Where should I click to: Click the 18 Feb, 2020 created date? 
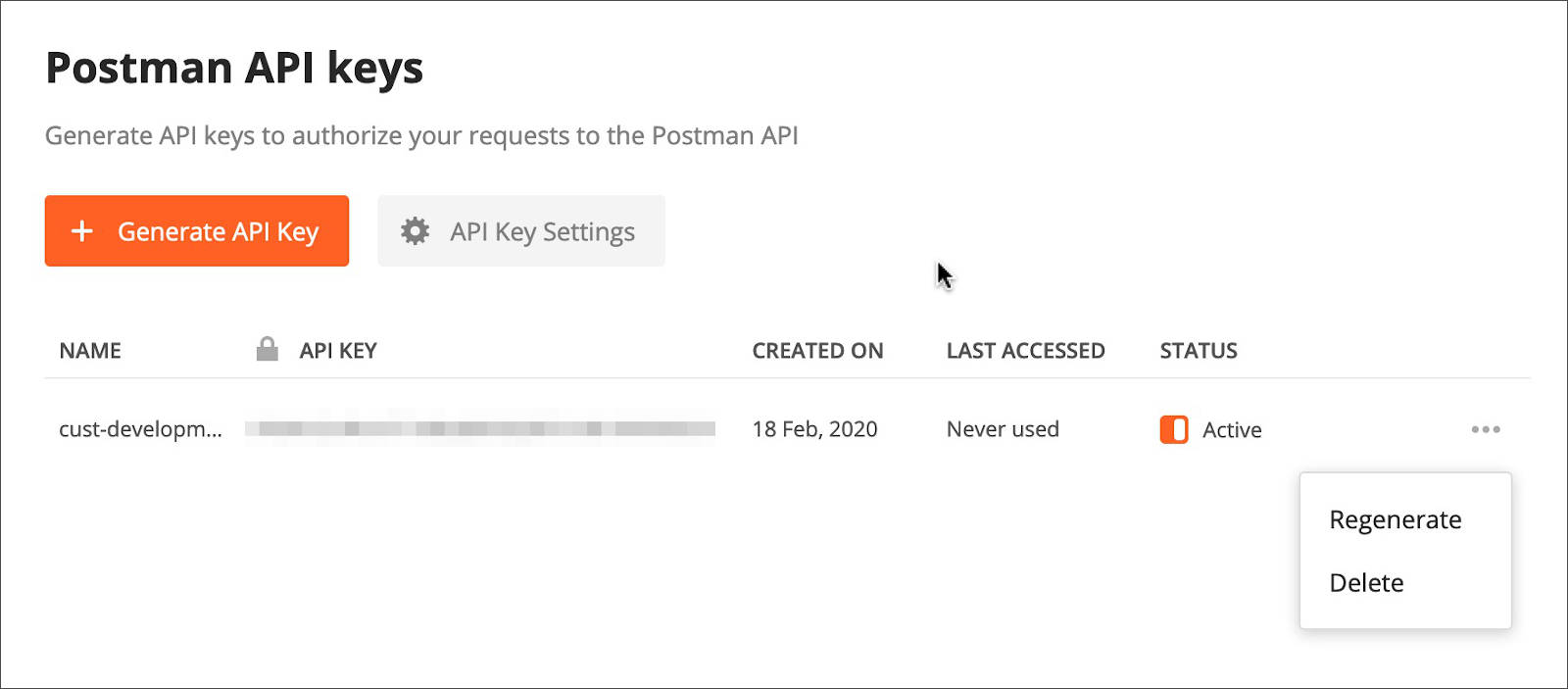coord(814,429)
